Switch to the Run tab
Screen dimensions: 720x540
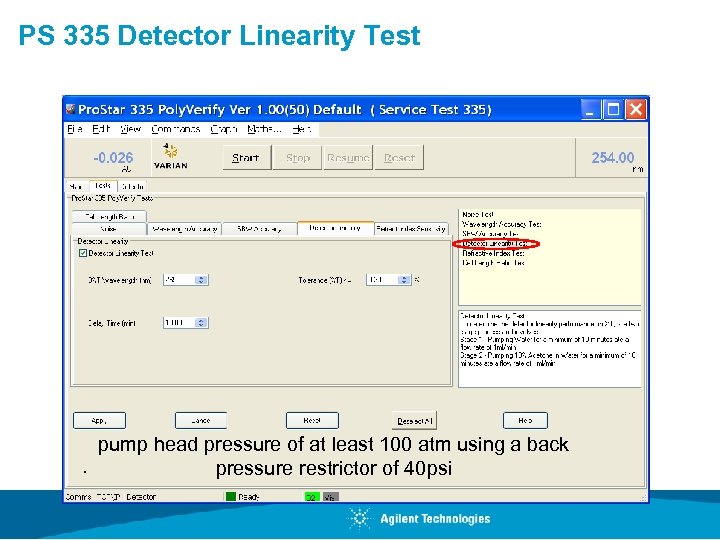[x=76, y=186]
